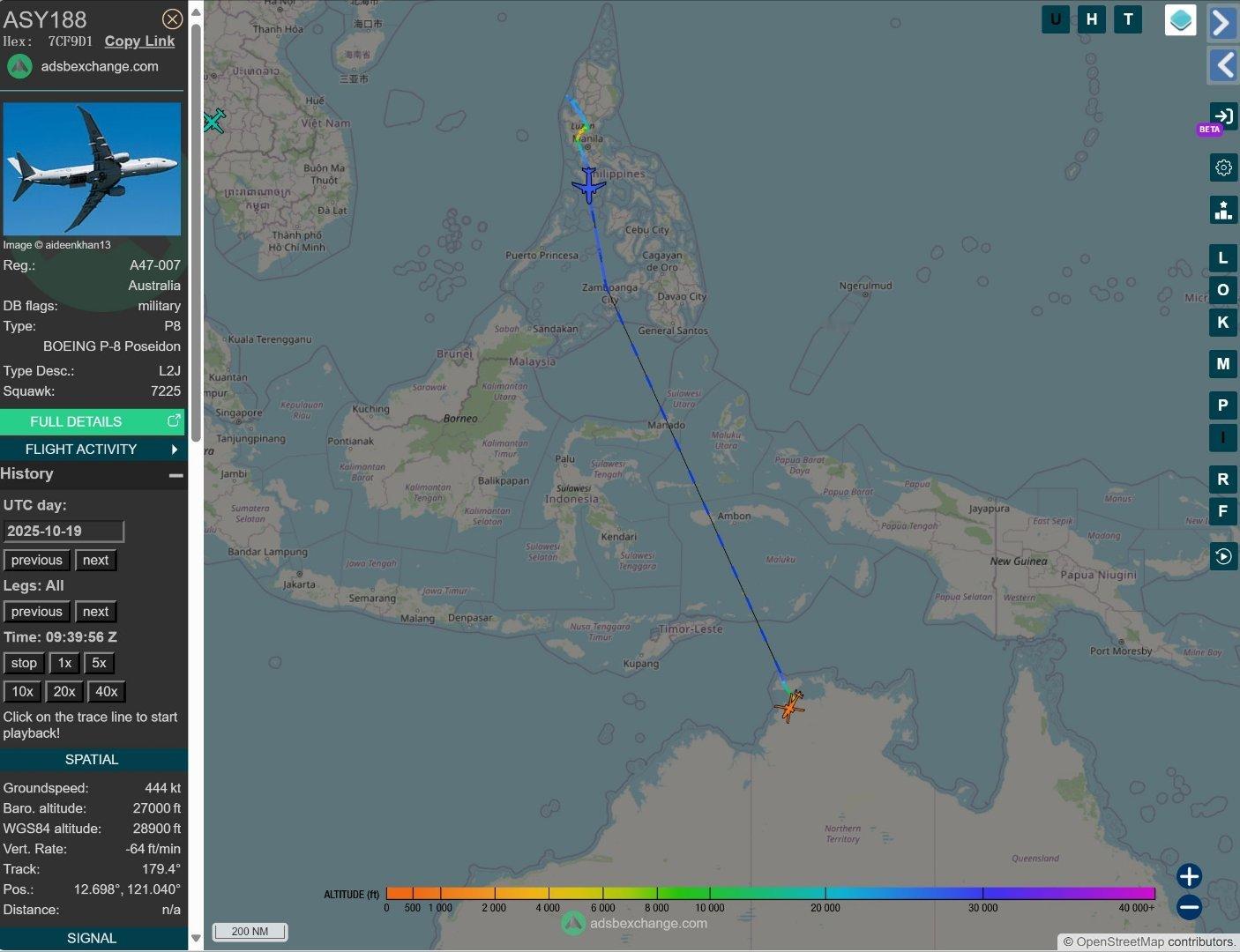This screenshot has height=952, width=1240.
Task: Select the teal aircraft icon near Vietnam
Action: click(214, 121)
